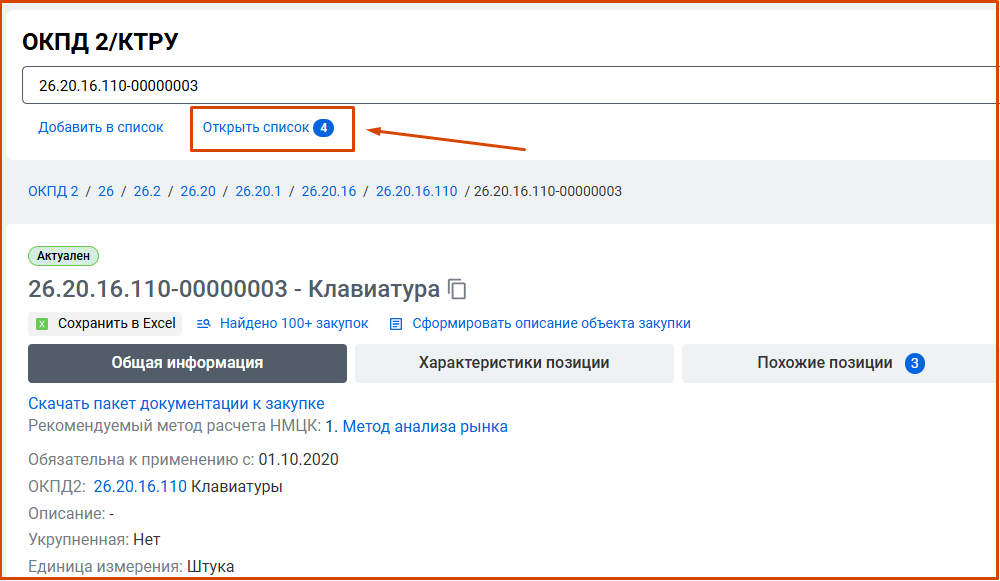Go to breadcrumb 26.20.16.110
This screenshot has width=1000, height=581.
[x=416, y=191]
